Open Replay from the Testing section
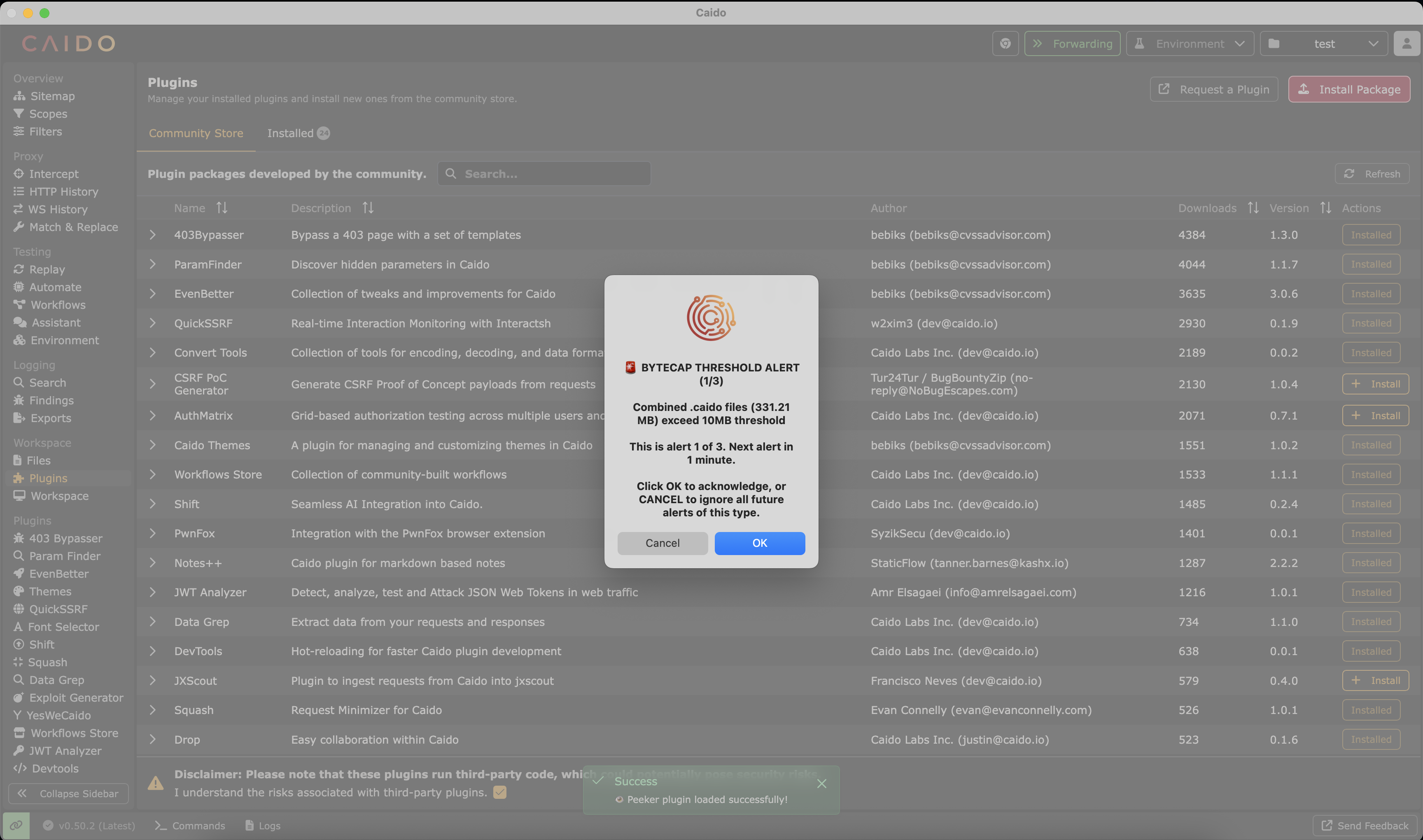The width and height of the screenshot is (1423, 840). [x=47, y=269]
